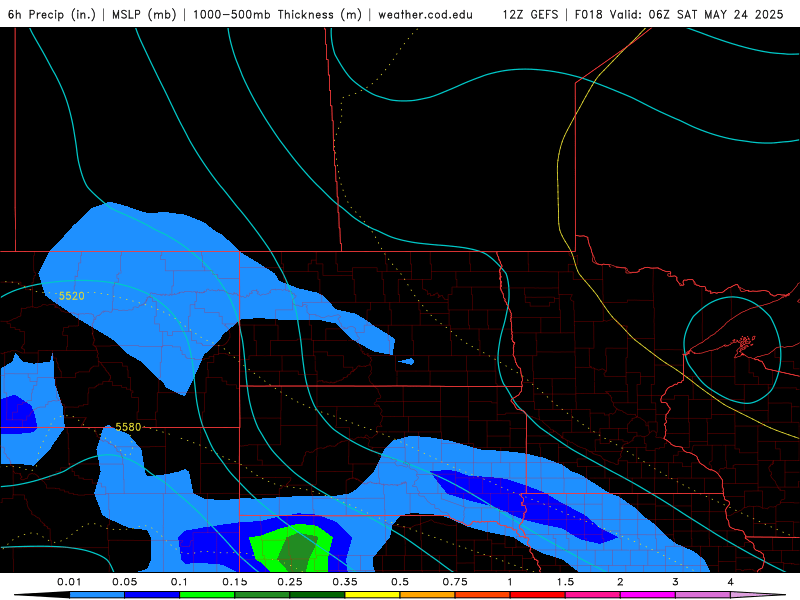Click the '0.75' legend value
The width and height of the screenshot is (800, 600).
tap(455, 582)
